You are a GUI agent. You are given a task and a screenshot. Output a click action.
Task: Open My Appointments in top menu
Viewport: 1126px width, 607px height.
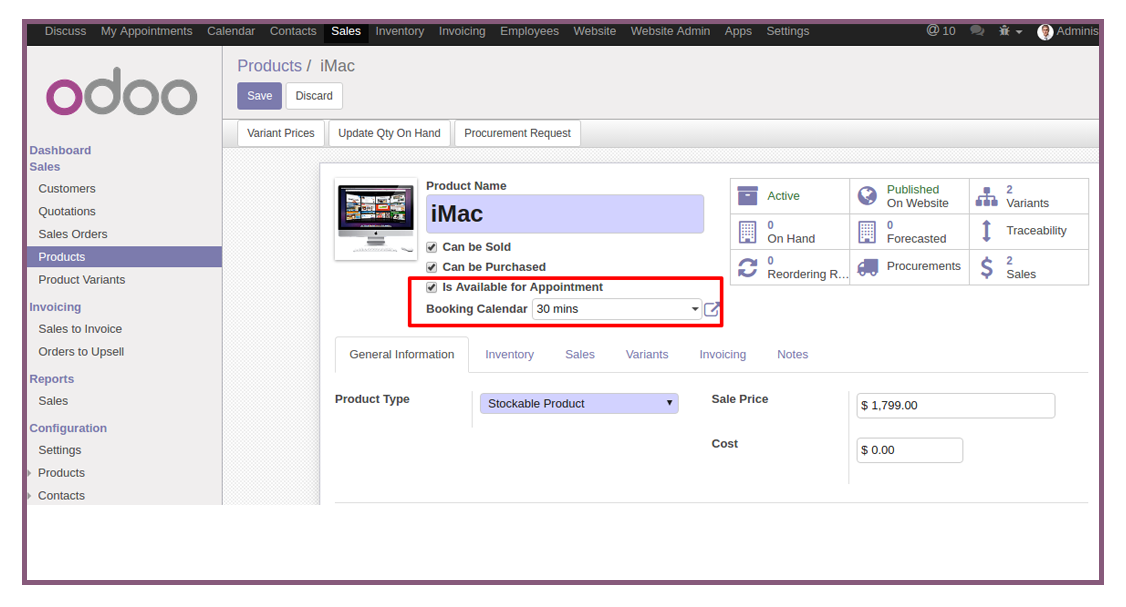[x=146, y=31]
